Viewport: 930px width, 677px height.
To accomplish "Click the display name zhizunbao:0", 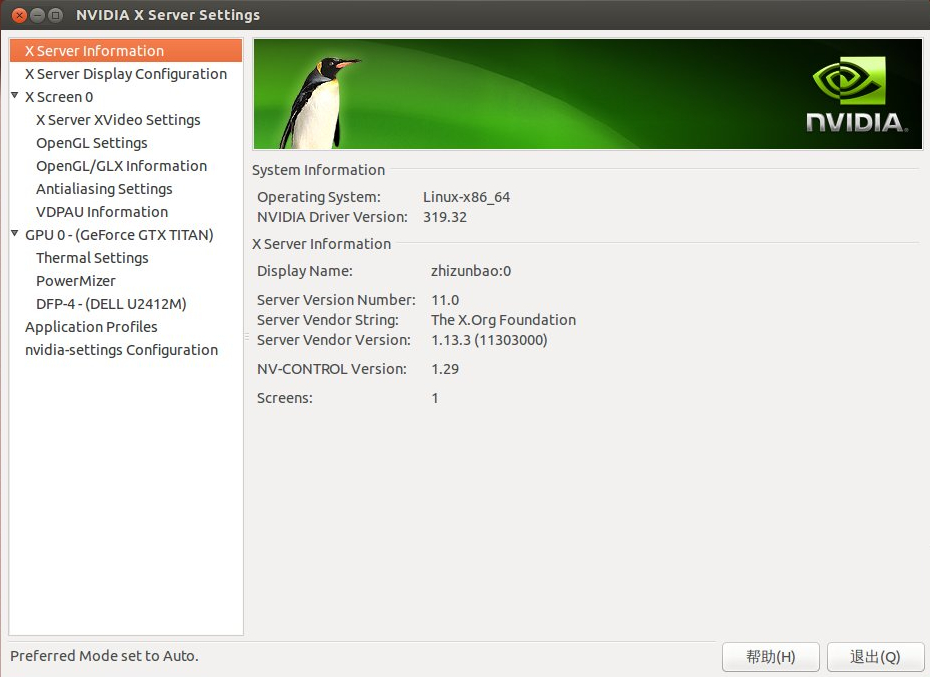I will pyautogui.click(x=471, y=271).
